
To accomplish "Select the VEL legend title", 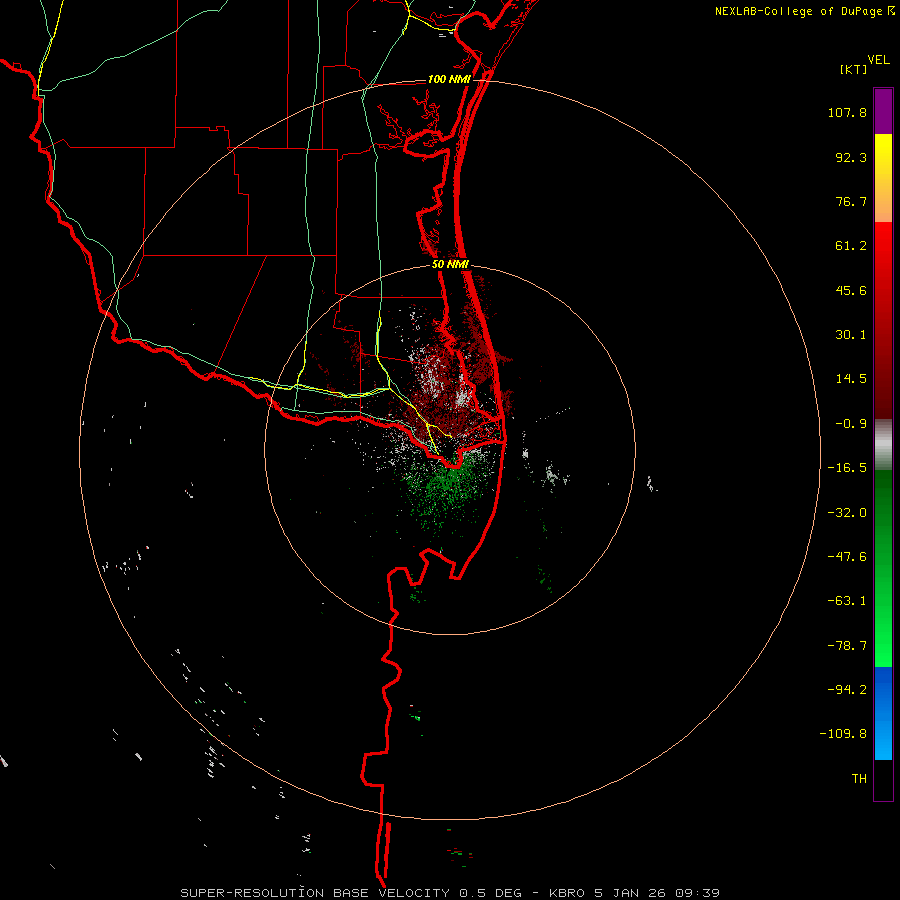I will point(878,60).
